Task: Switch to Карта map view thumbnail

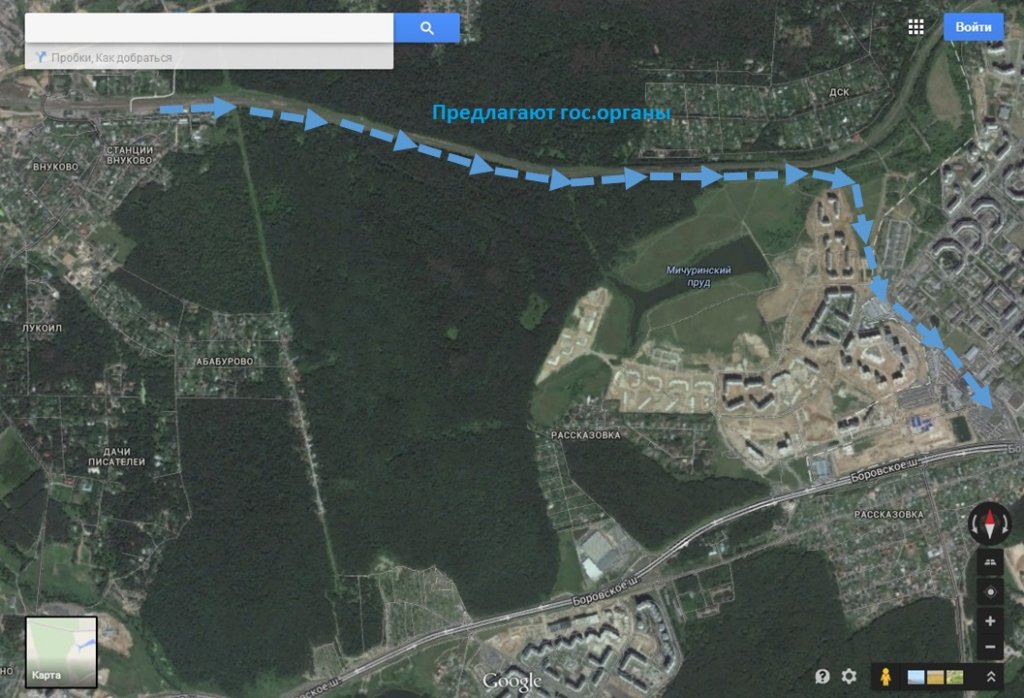Action: (61, 652)
